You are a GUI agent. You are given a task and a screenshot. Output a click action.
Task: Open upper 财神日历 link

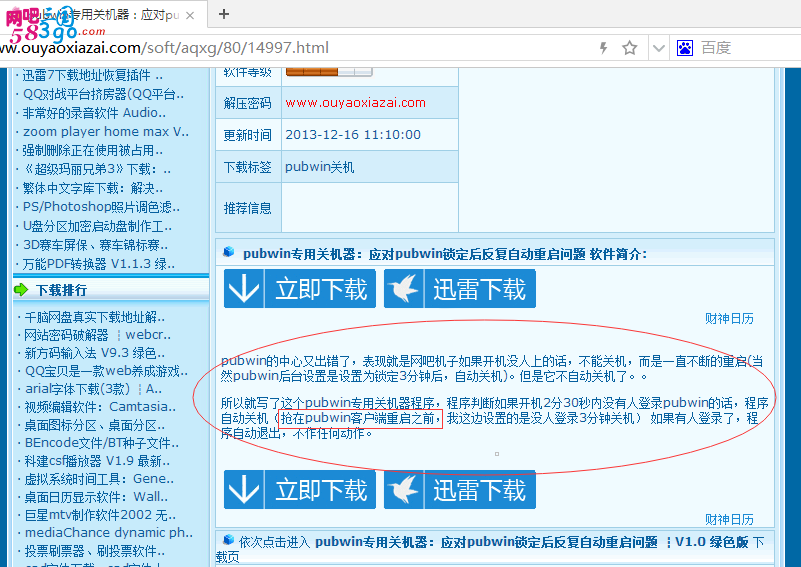coord(729,319)
